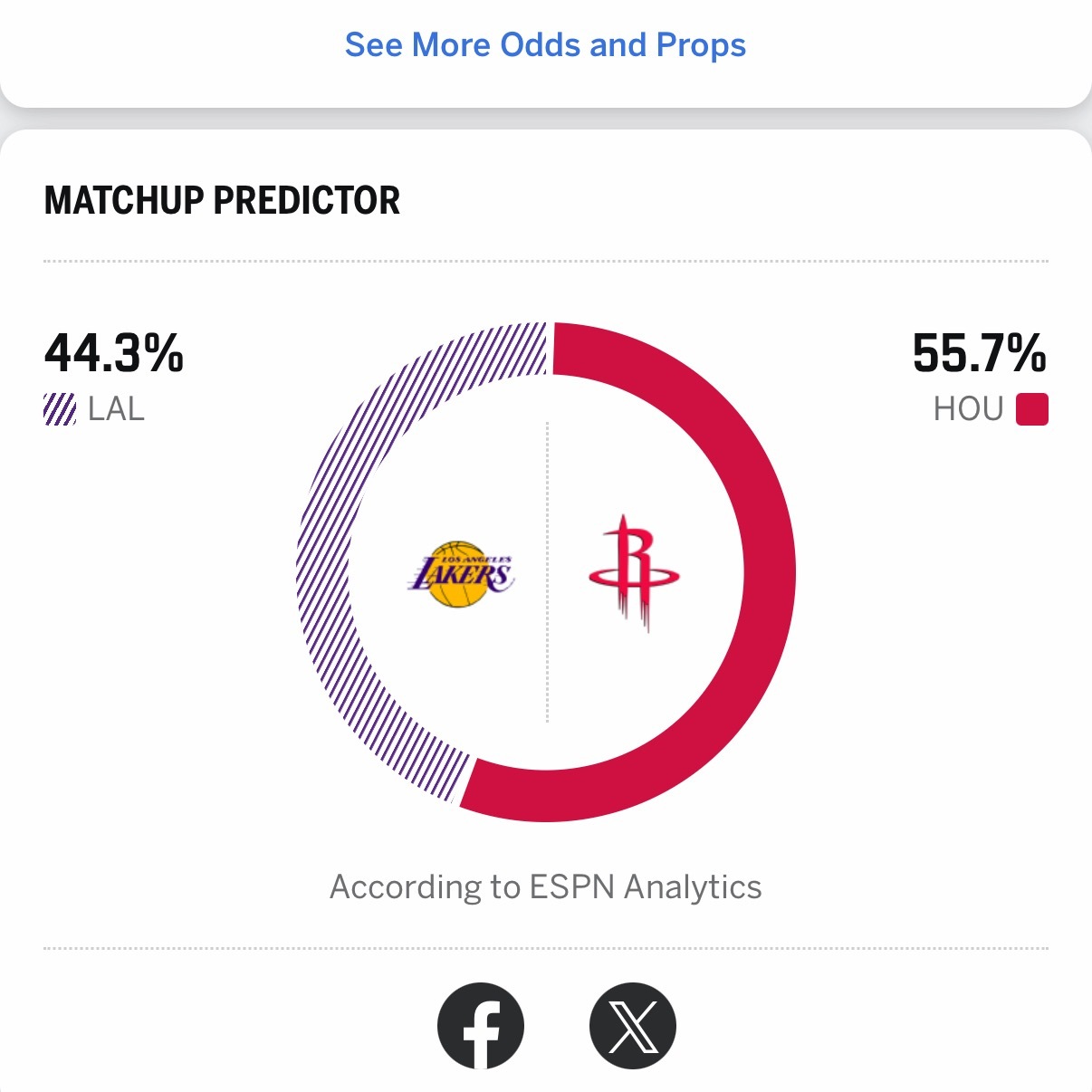Image resolution: width=1092 pixels, height=1092 pixels.
Task: Click the 44.3% Lakers percentage
Action: click(114, 353)
